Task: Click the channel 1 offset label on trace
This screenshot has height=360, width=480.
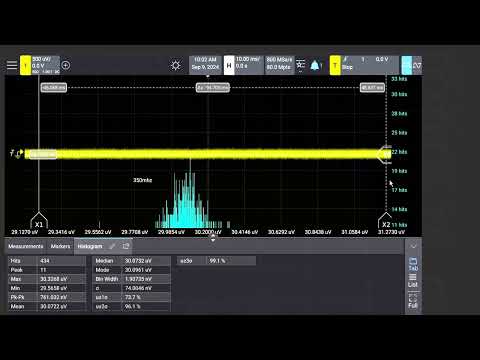Action: (x=43, y=154)
